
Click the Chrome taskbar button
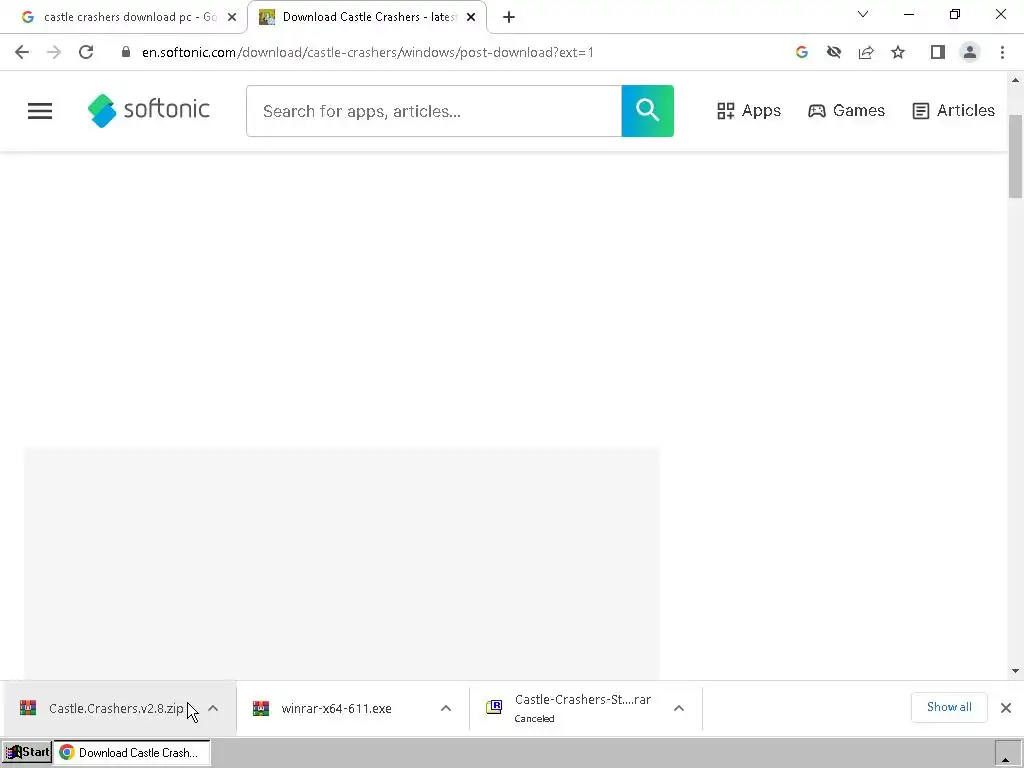point(132,752)
